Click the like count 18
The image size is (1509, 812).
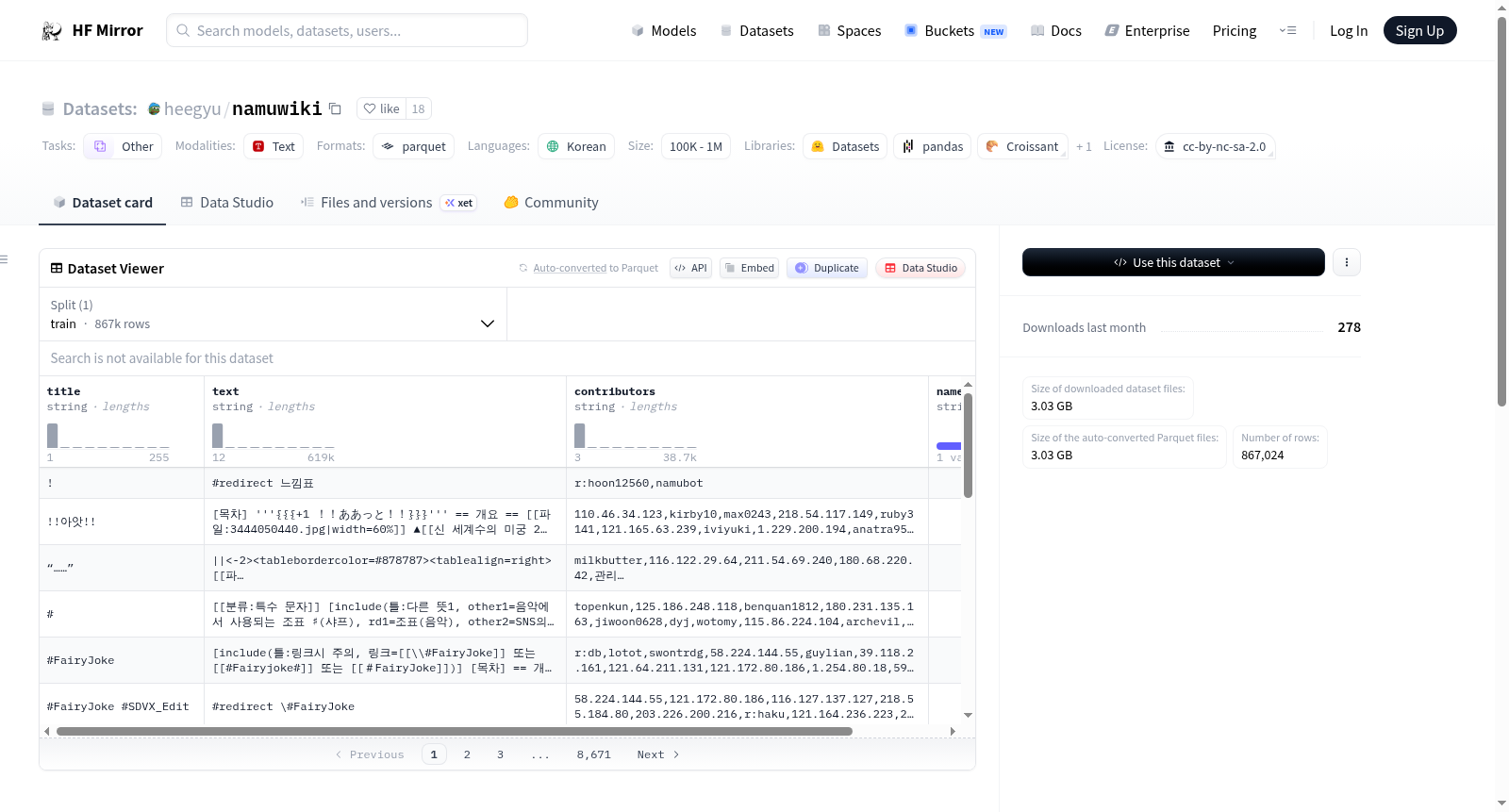(x=419, y=108)
